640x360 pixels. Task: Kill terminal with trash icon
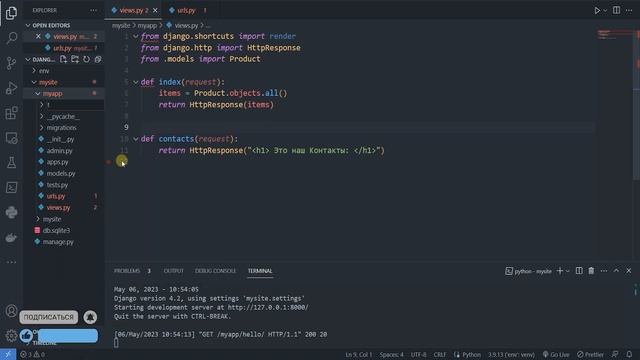[x=591, y=271]
